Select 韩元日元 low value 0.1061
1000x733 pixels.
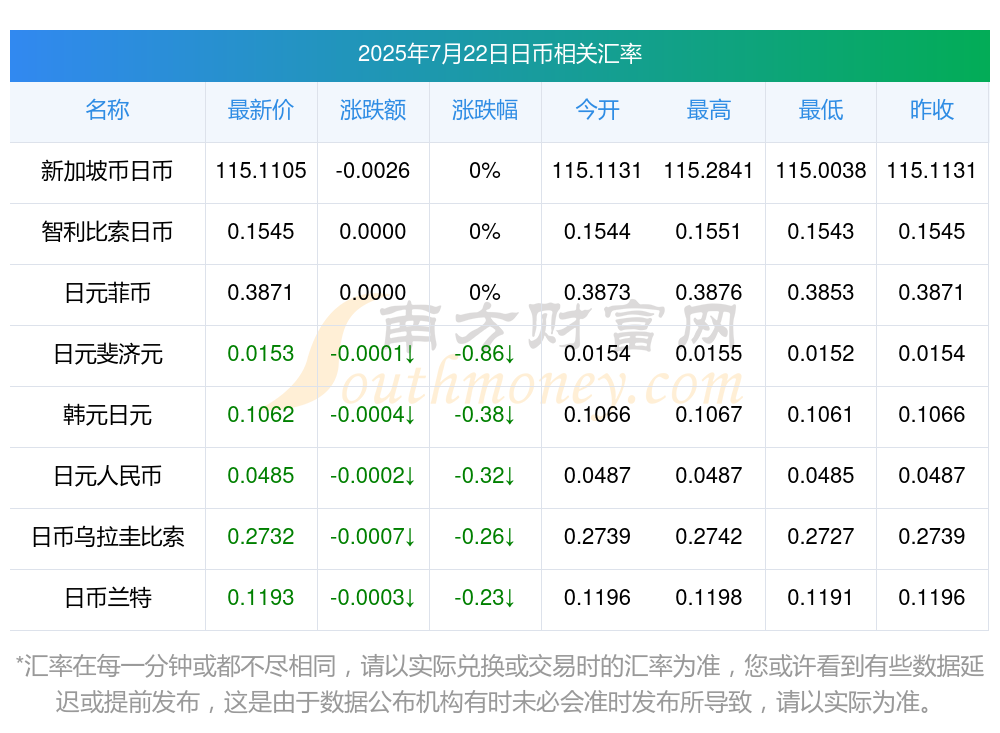(821, 415)
